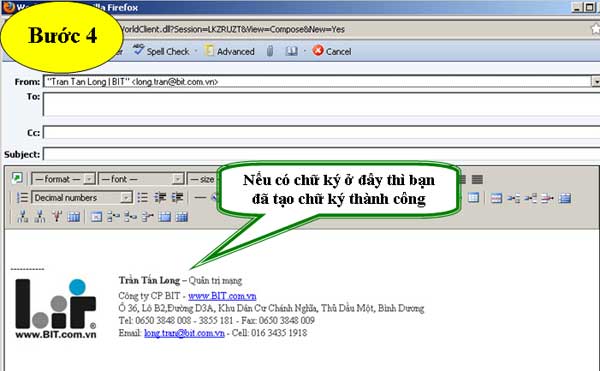600x371 pixels.
Task: Click the paperclip attachment icon
Action: (x=270, y=51)
